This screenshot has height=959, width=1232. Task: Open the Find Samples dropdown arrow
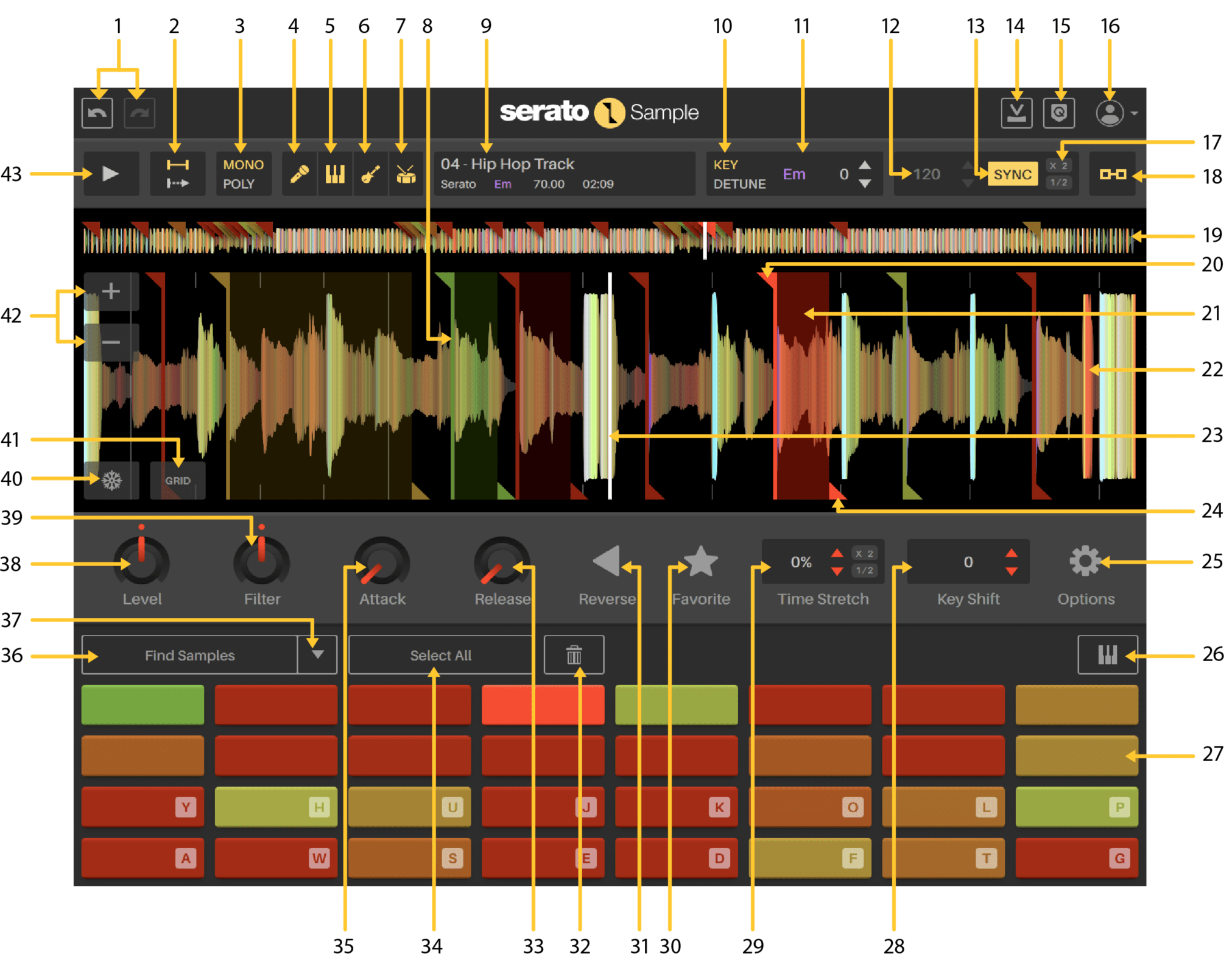coord(317,655)
